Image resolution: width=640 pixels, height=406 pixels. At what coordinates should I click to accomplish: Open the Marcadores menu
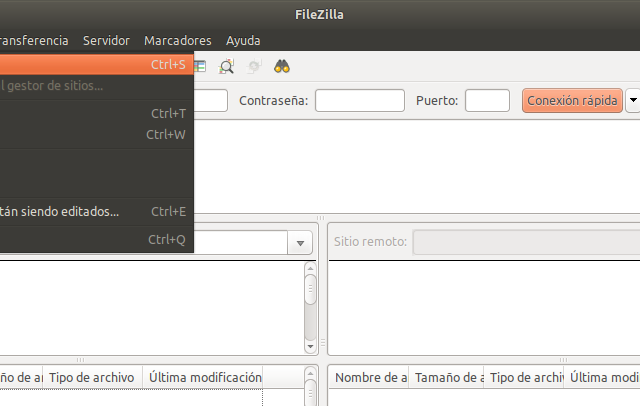pyautogui.click(x=178, y=40)
